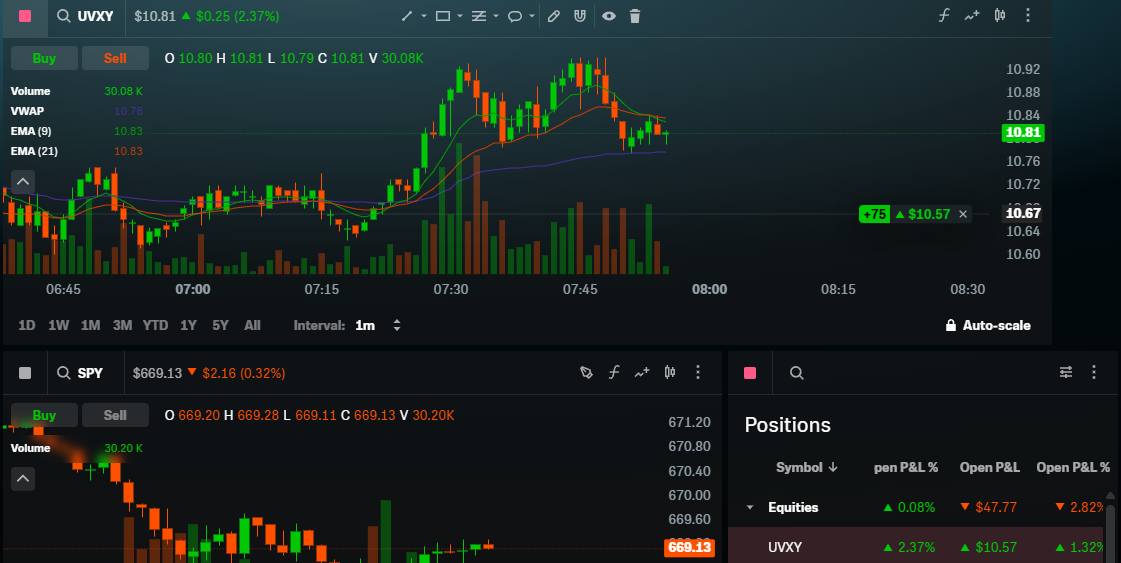Delete drawings with the trash icon
The image size is (1121, 563).
(635, 16)
